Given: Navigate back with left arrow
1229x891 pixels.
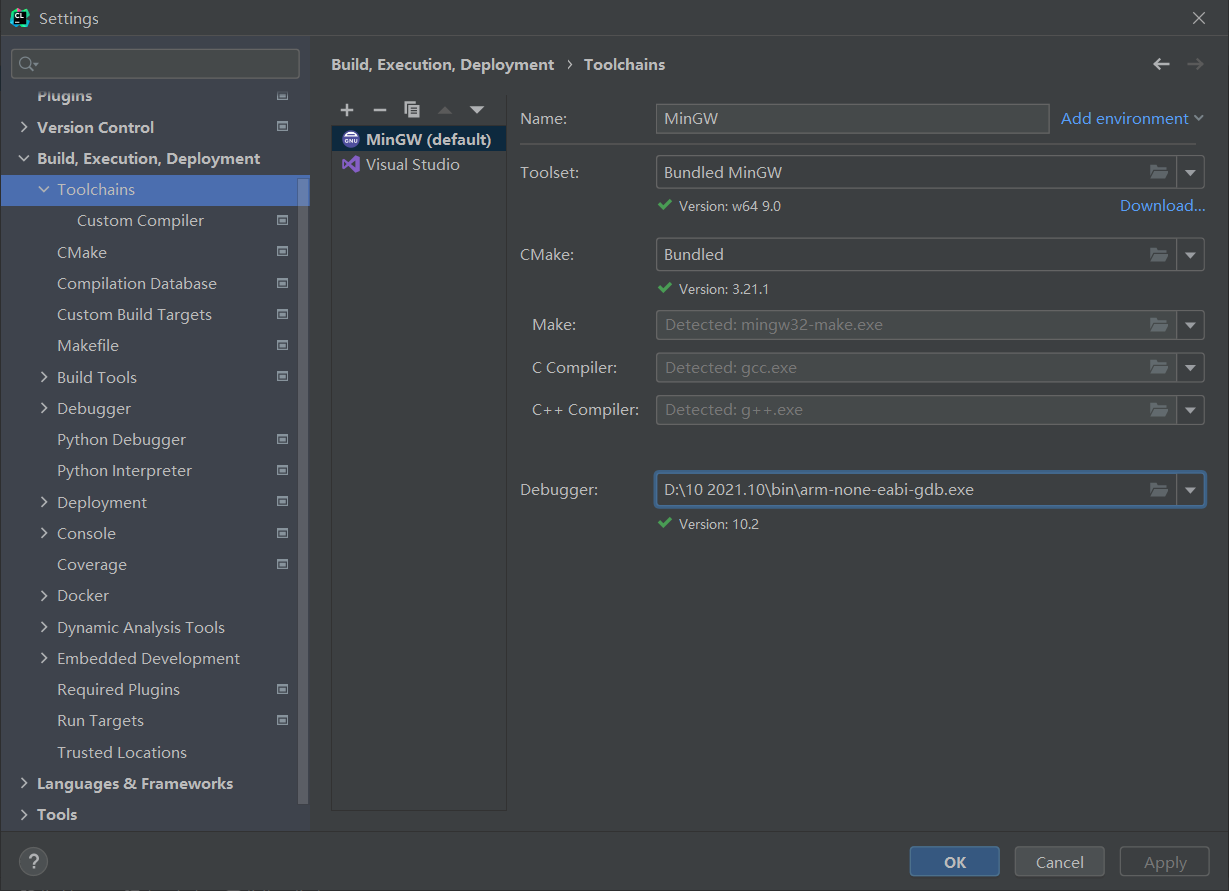Looking at the screenshot, I should (1161, 64).
